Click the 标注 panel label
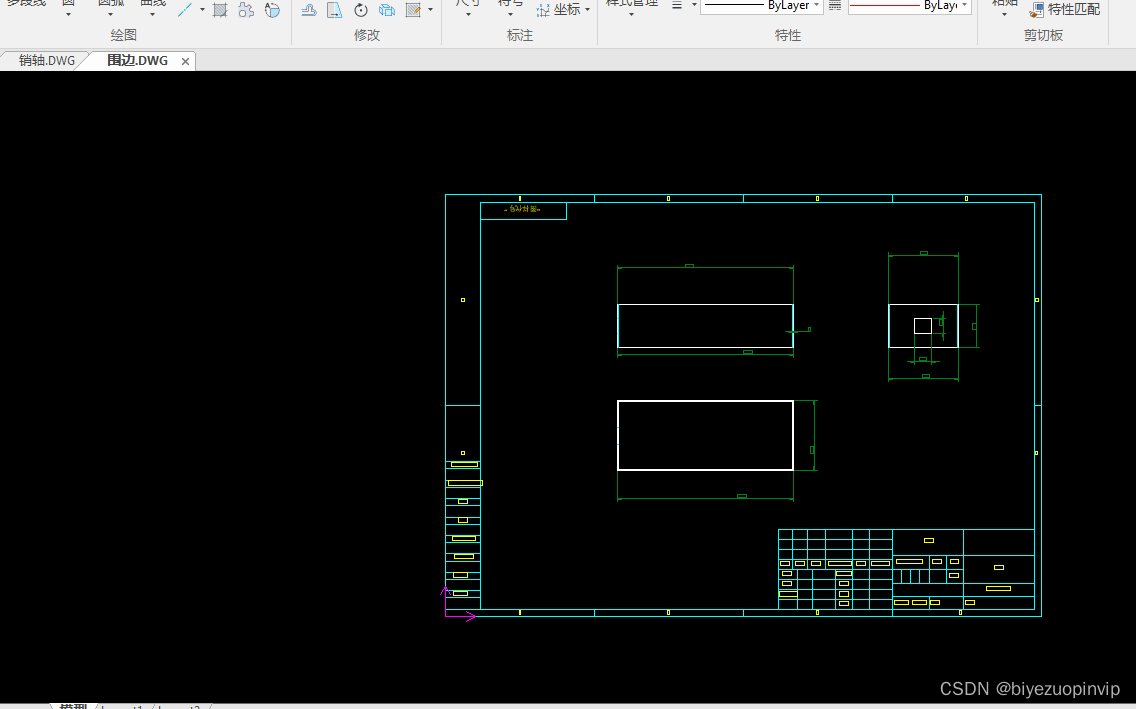Viewport: 1136px width, 709px height. click(x=519, y=35)
